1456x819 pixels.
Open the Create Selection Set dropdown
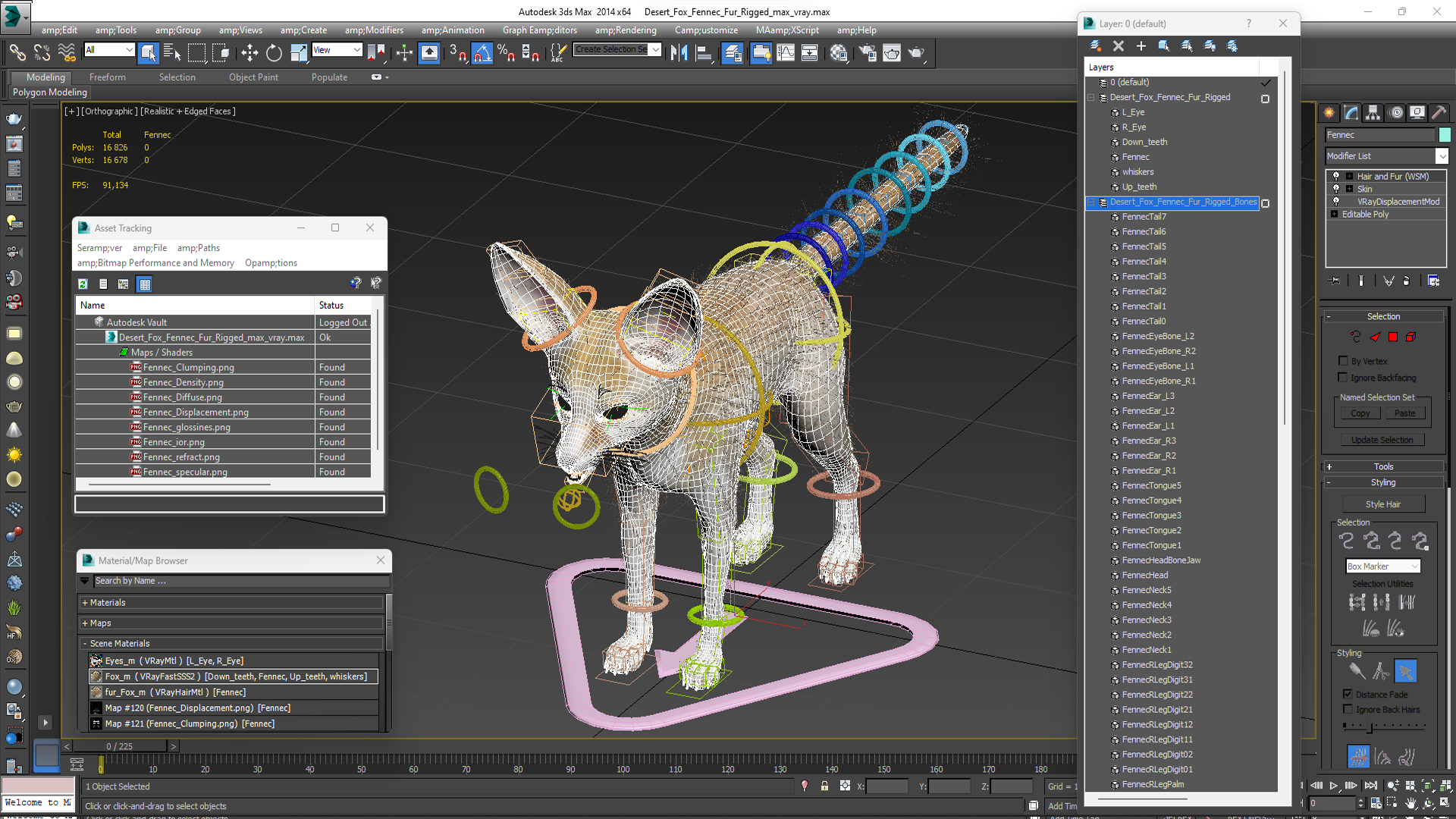[x=656, y=50]
